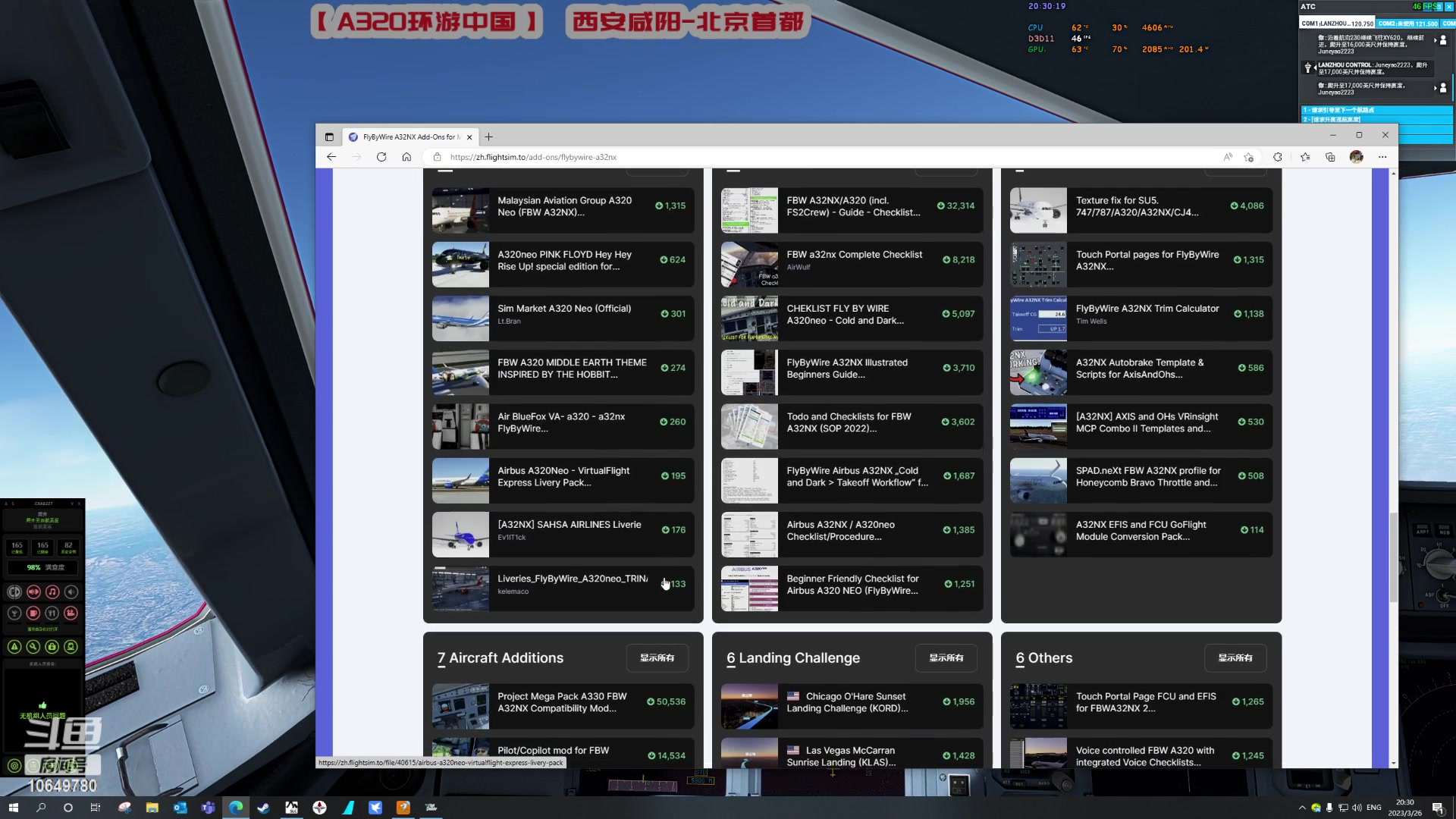Toggle cabin announcement speaker icon (red)
The height and width of the screenshot is (819, 1456).
[x=33, y=591]
